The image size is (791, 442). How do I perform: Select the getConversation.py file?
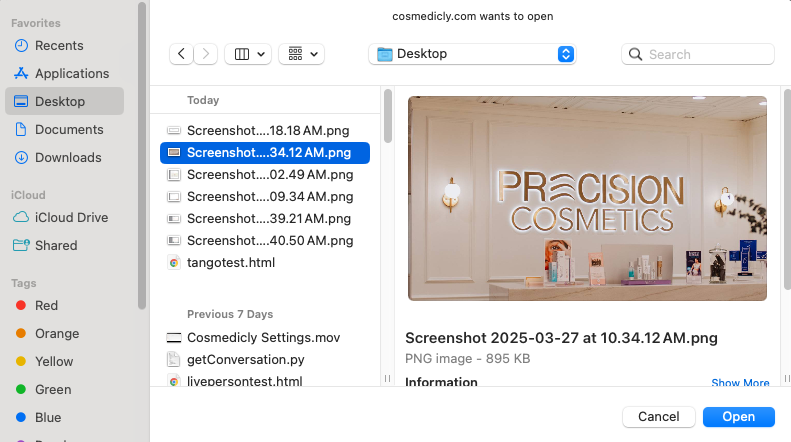coord(265,360)
